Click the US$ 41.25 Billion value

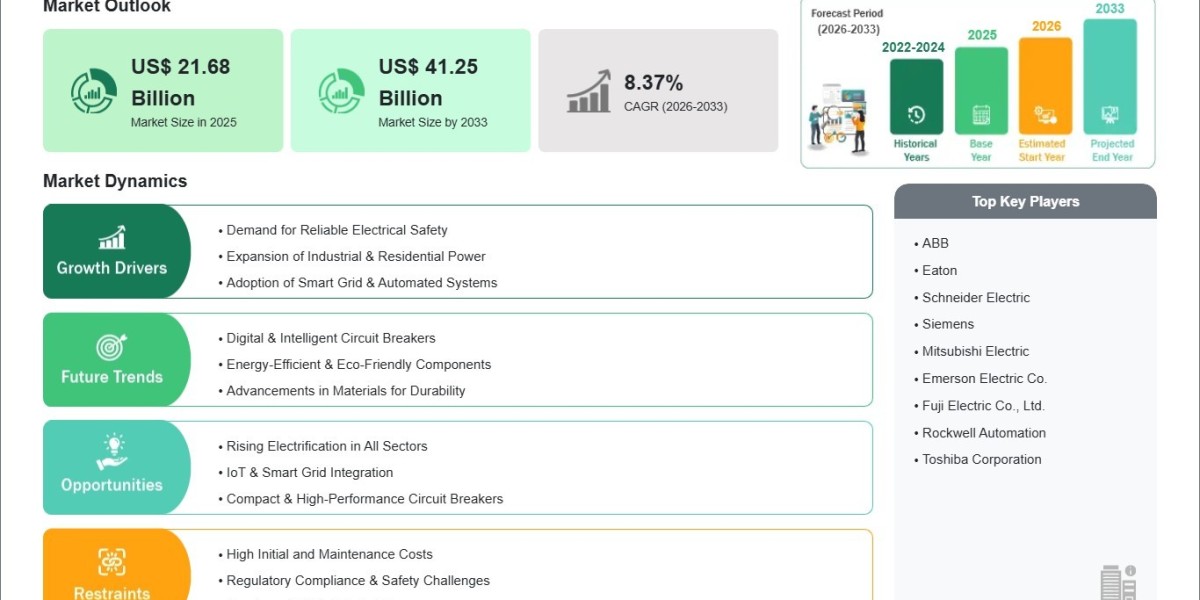point(428,82)
